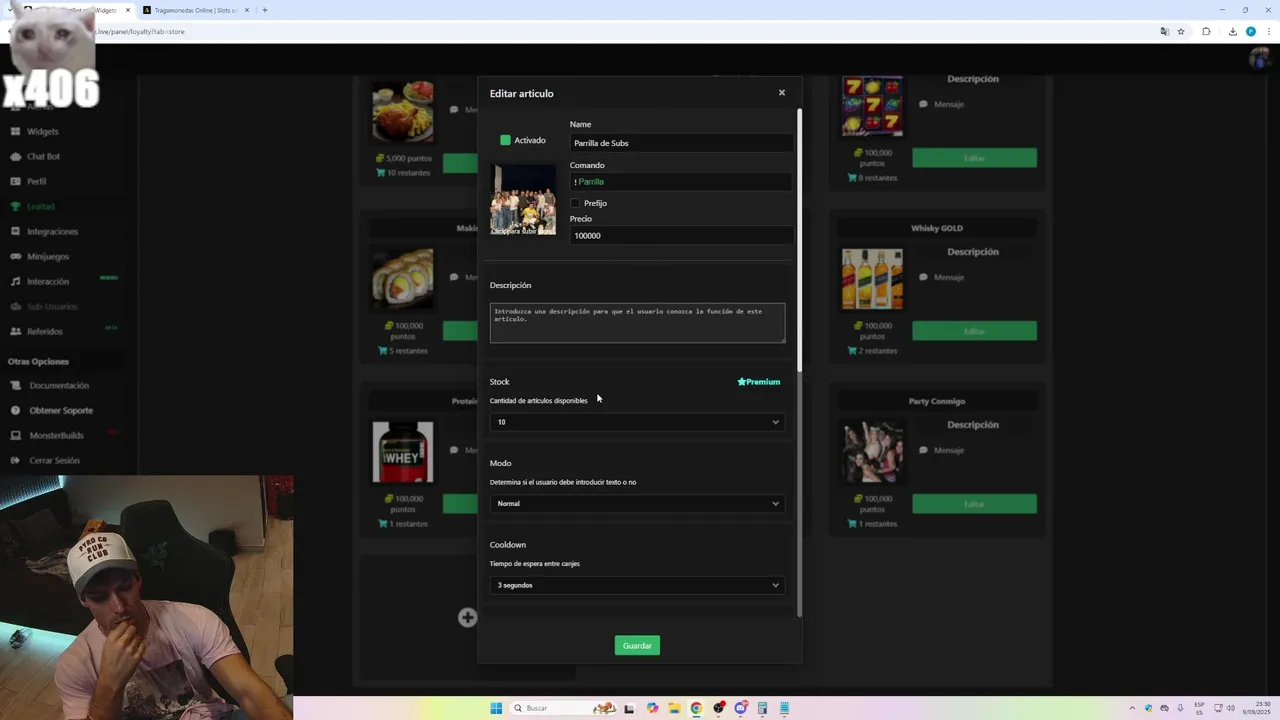1280x720 pixels.
Task: Click the translate page icon
Action: (1164, 31)
